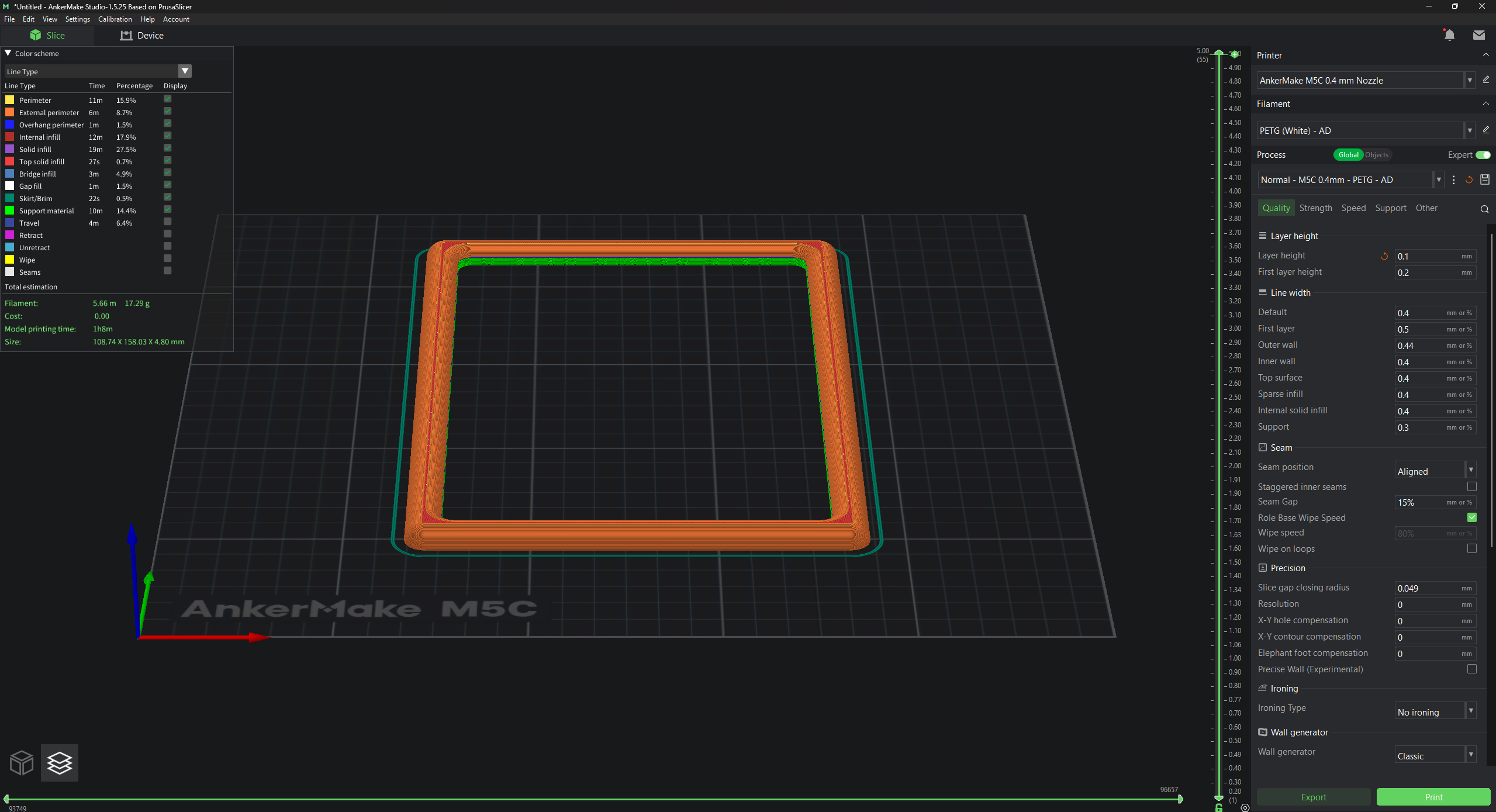This screenshot has height=812, width=1496.
Task: Edit the filament preset pencil icon
Action: click(1485, 130)
